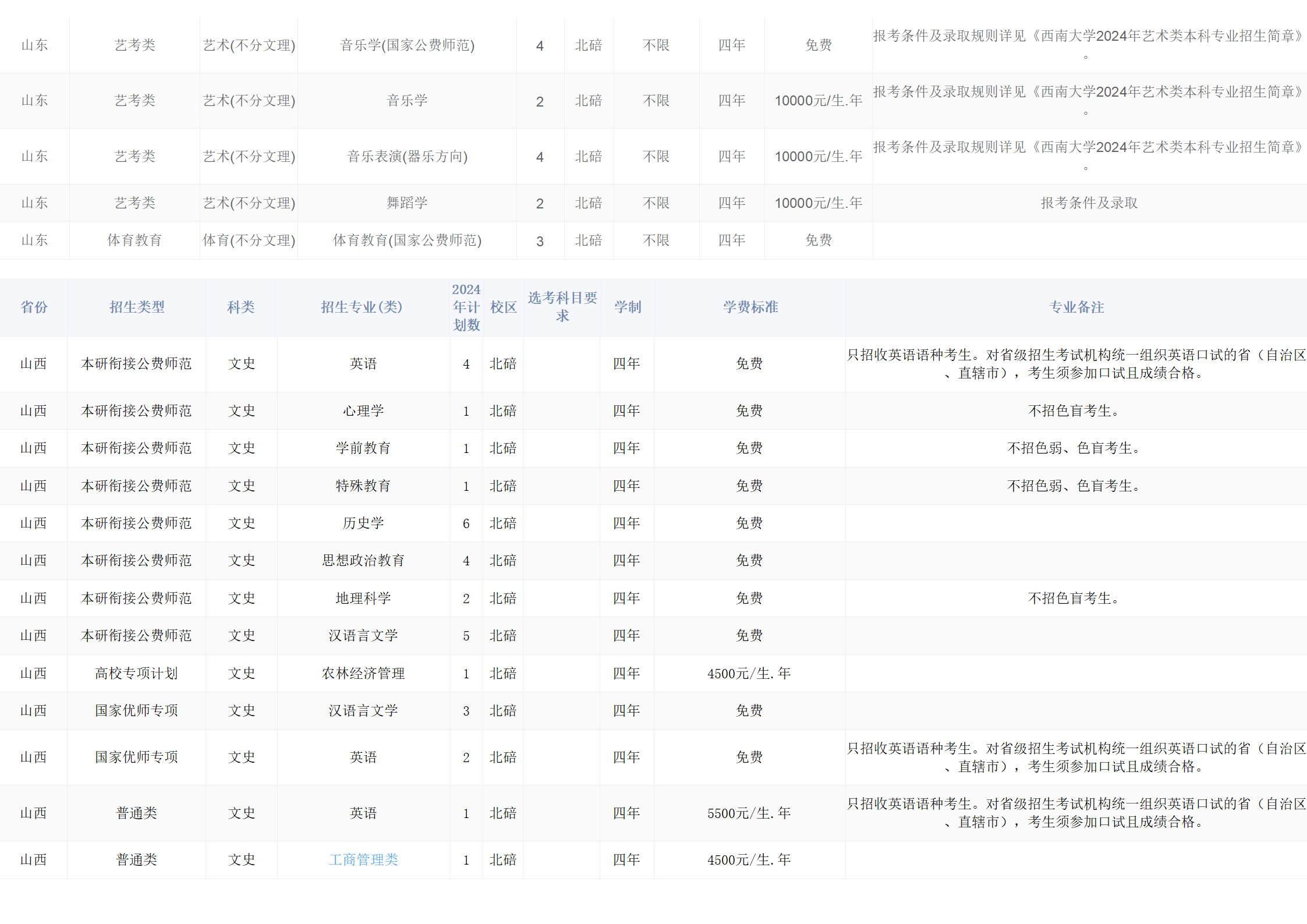Click the 专业备注 column header
1307x924 pixels.
(x=1076, y=307)
